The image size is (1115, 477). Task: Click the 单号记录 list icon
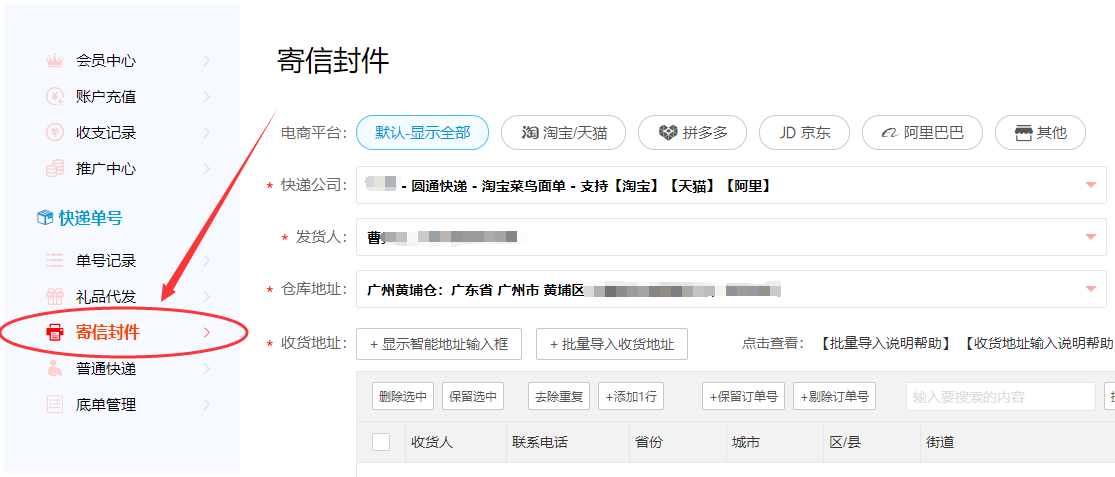point(55,261)
